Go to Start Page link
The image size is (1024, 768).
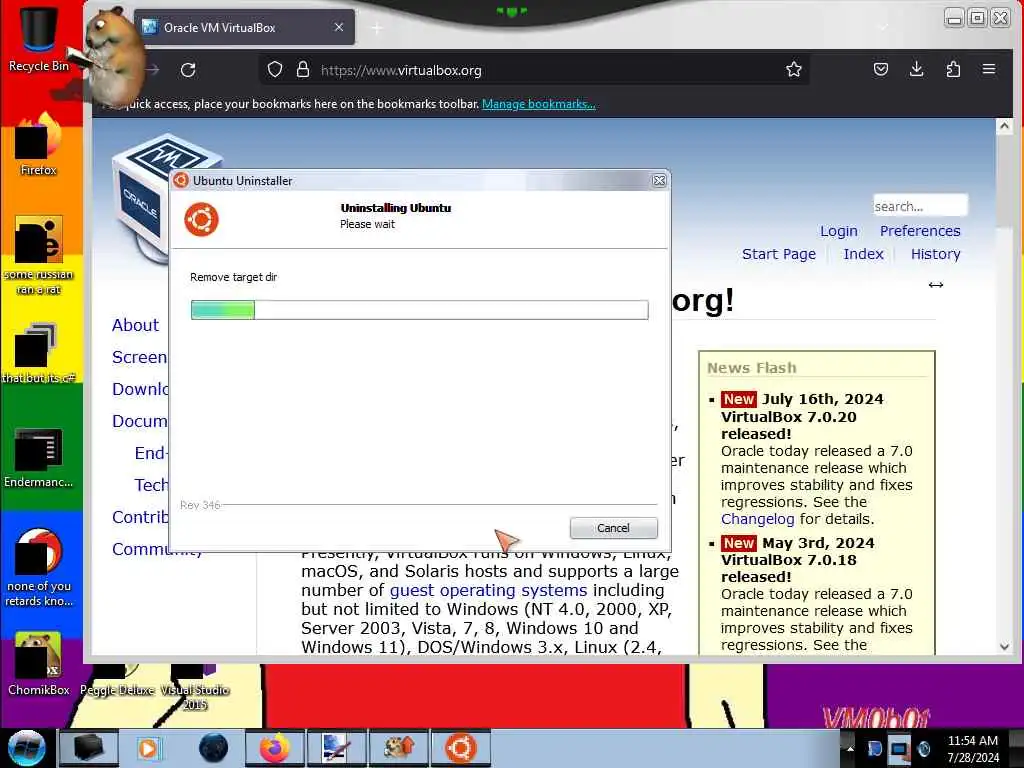point(778,254)
